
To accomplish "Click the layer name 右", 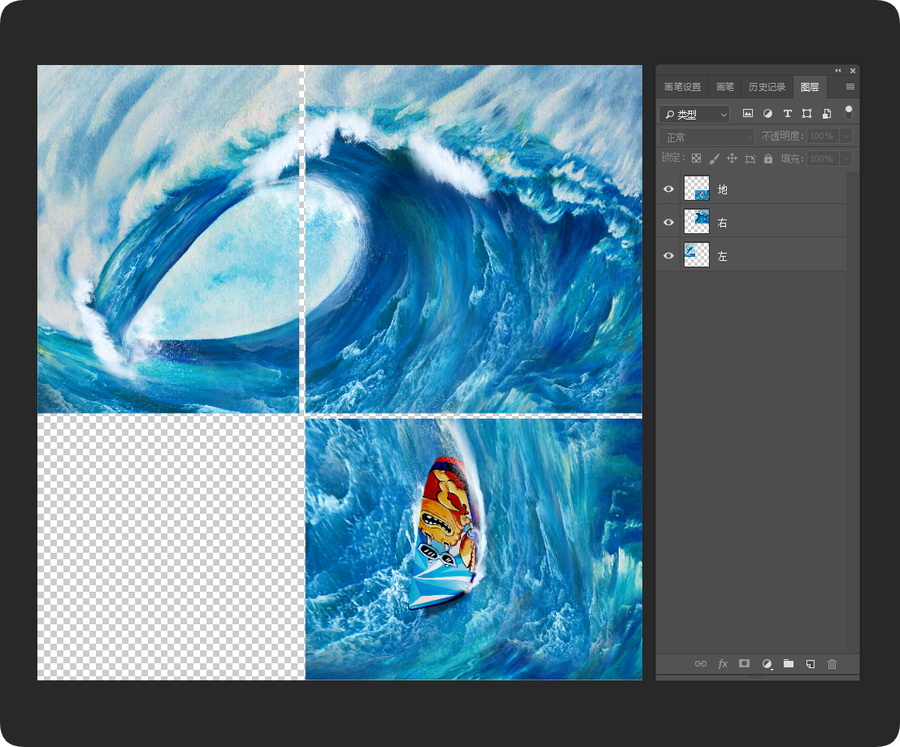I will click(x=723, y=223).
